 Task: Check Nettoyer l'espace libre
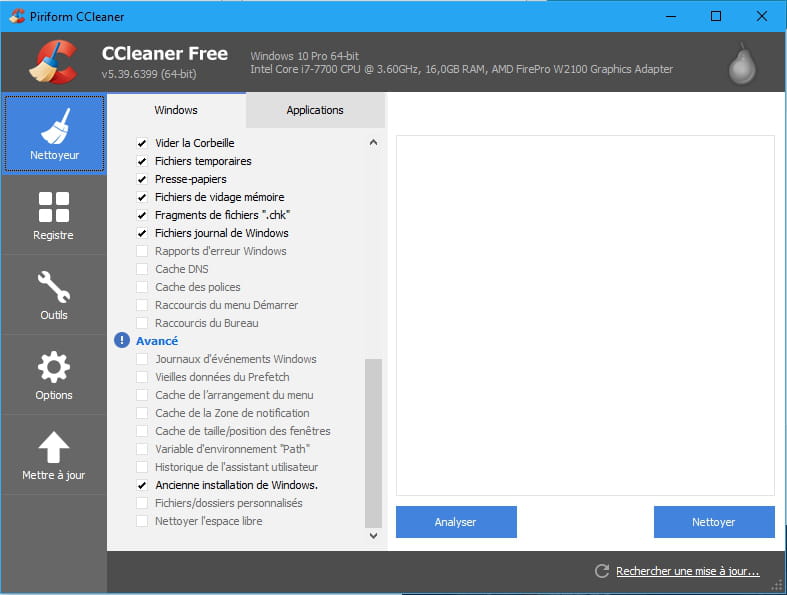[x=142, y=521]
